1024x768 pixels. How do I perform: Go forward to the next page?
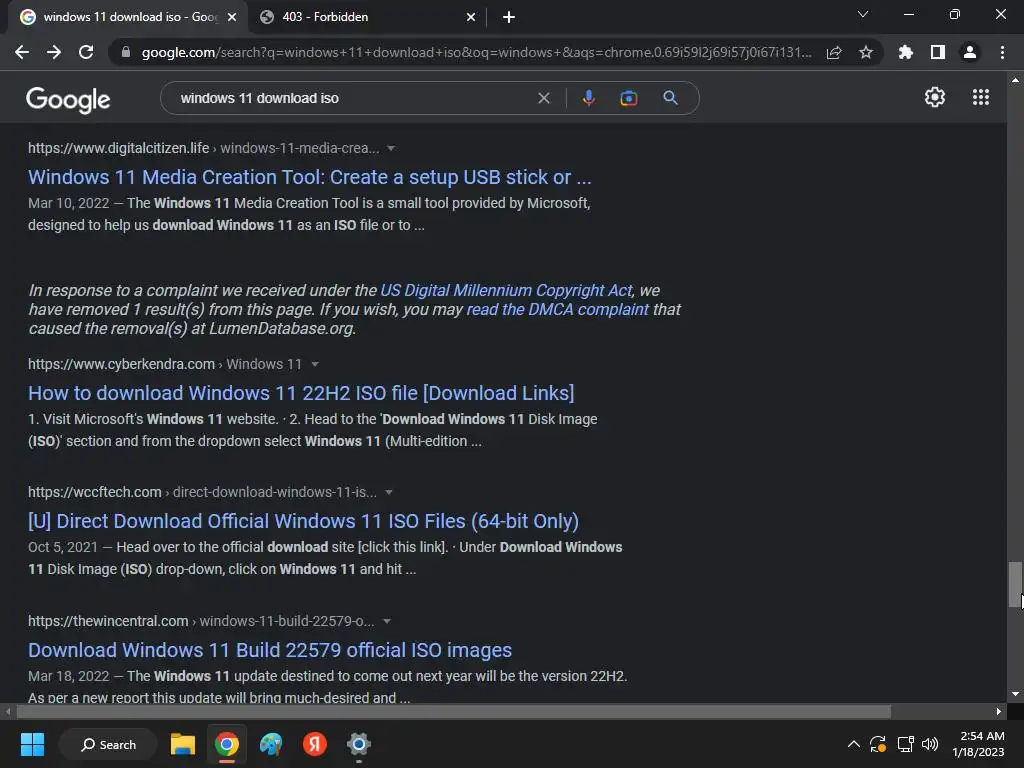pyautogui.click(x=54, y=52)
